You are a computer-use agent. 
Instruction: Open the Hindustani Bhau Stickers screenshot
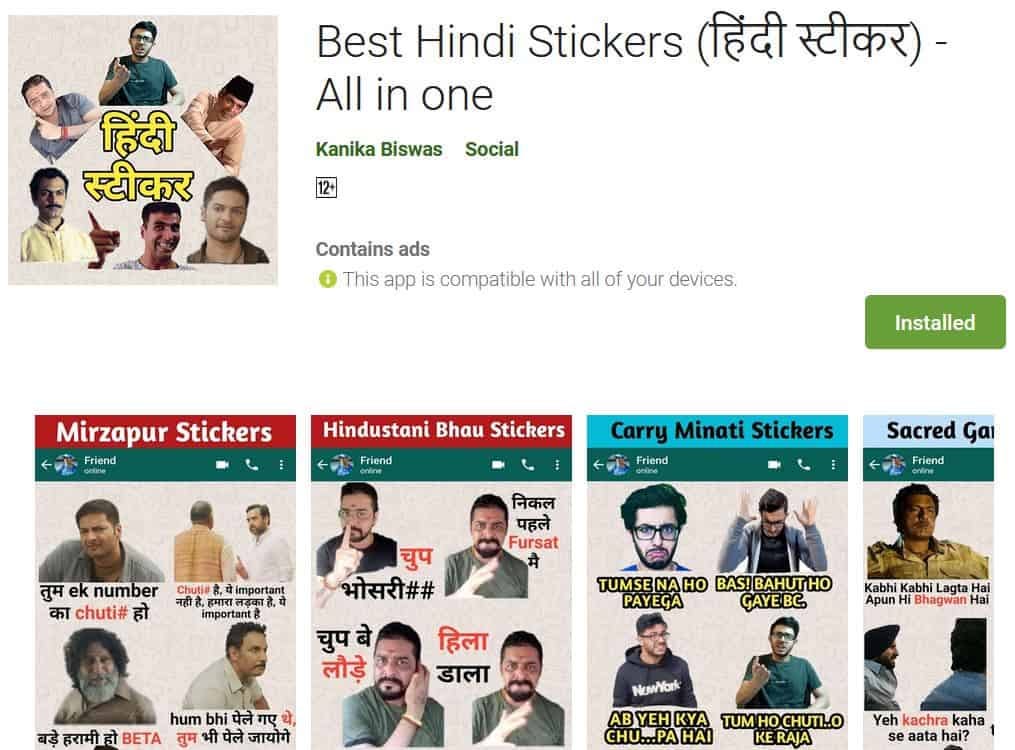tap(441, 582)
